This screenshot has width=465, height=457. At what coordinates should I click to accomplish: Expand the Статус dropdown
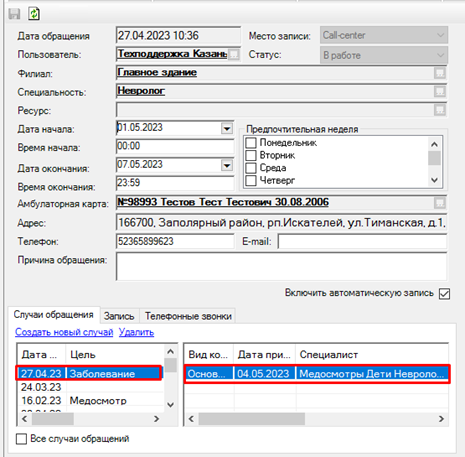pyautogui.click(x=440, y=55)
